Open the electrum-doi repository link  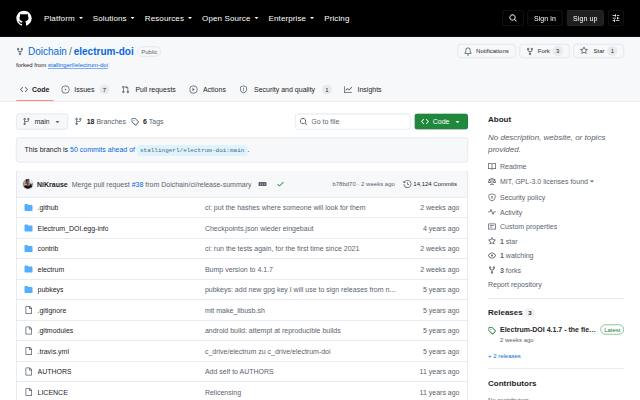pyautogui.click(x=104, y=51)
